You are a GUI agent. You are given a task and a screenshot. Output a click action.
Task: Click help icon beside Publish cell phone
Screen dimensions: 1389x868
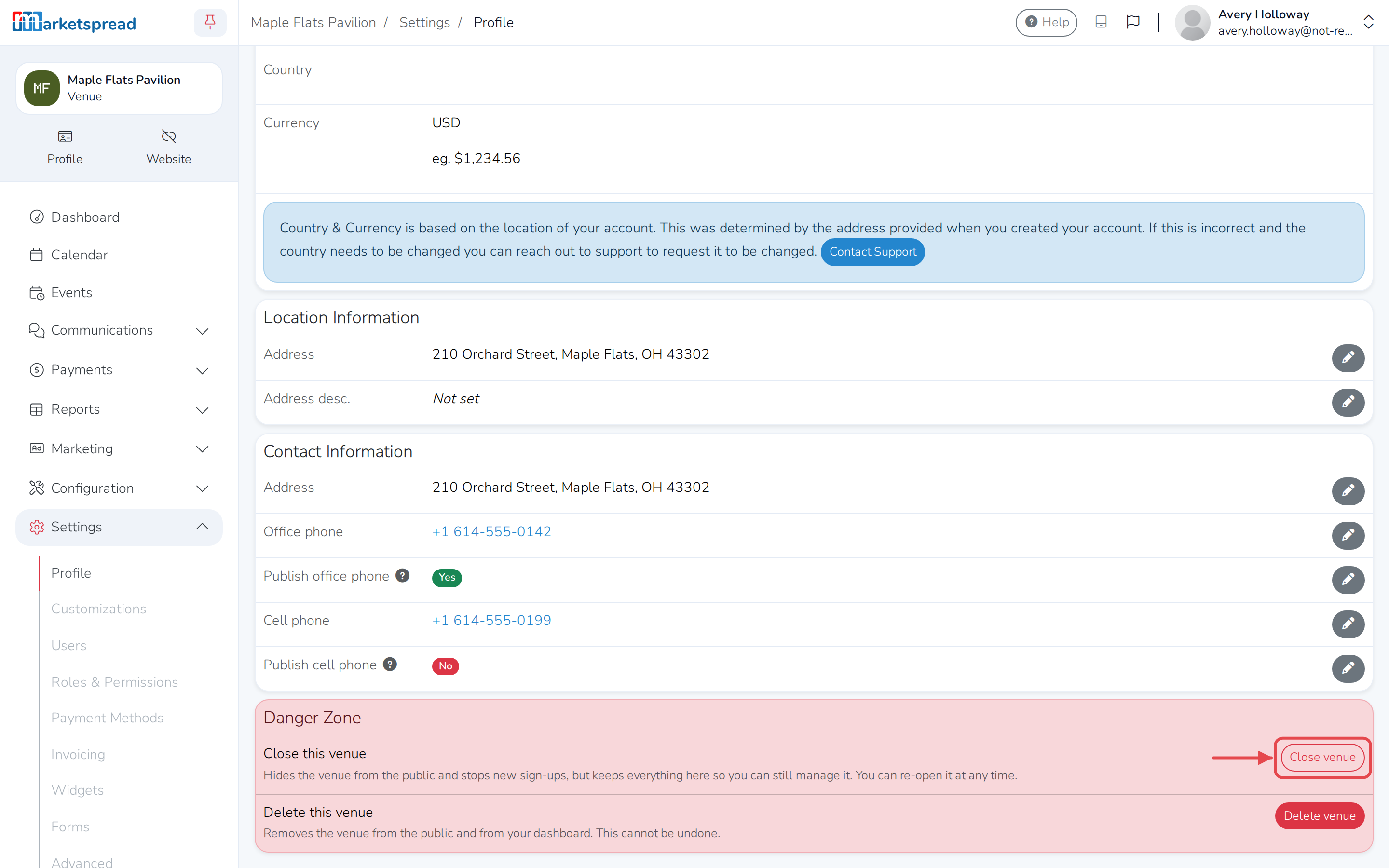pos(390,664)
